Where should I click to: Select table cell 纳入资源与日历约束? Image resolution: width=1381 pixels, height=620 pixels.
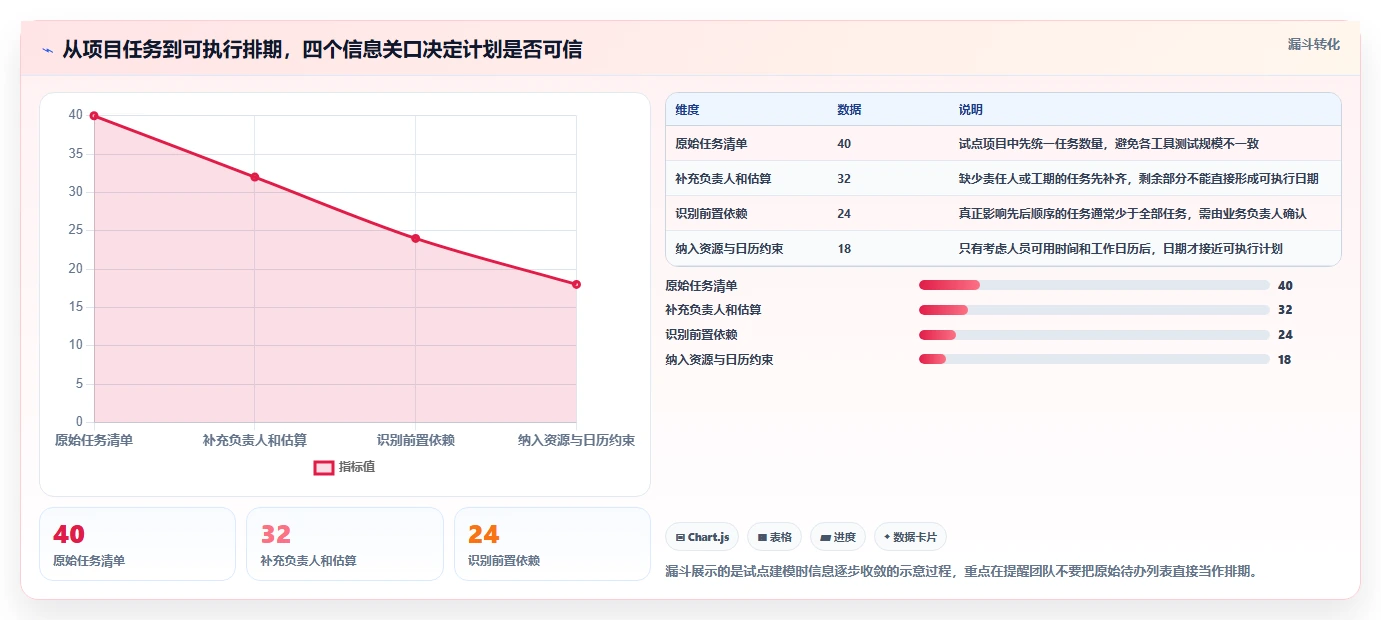pos(729,249)
